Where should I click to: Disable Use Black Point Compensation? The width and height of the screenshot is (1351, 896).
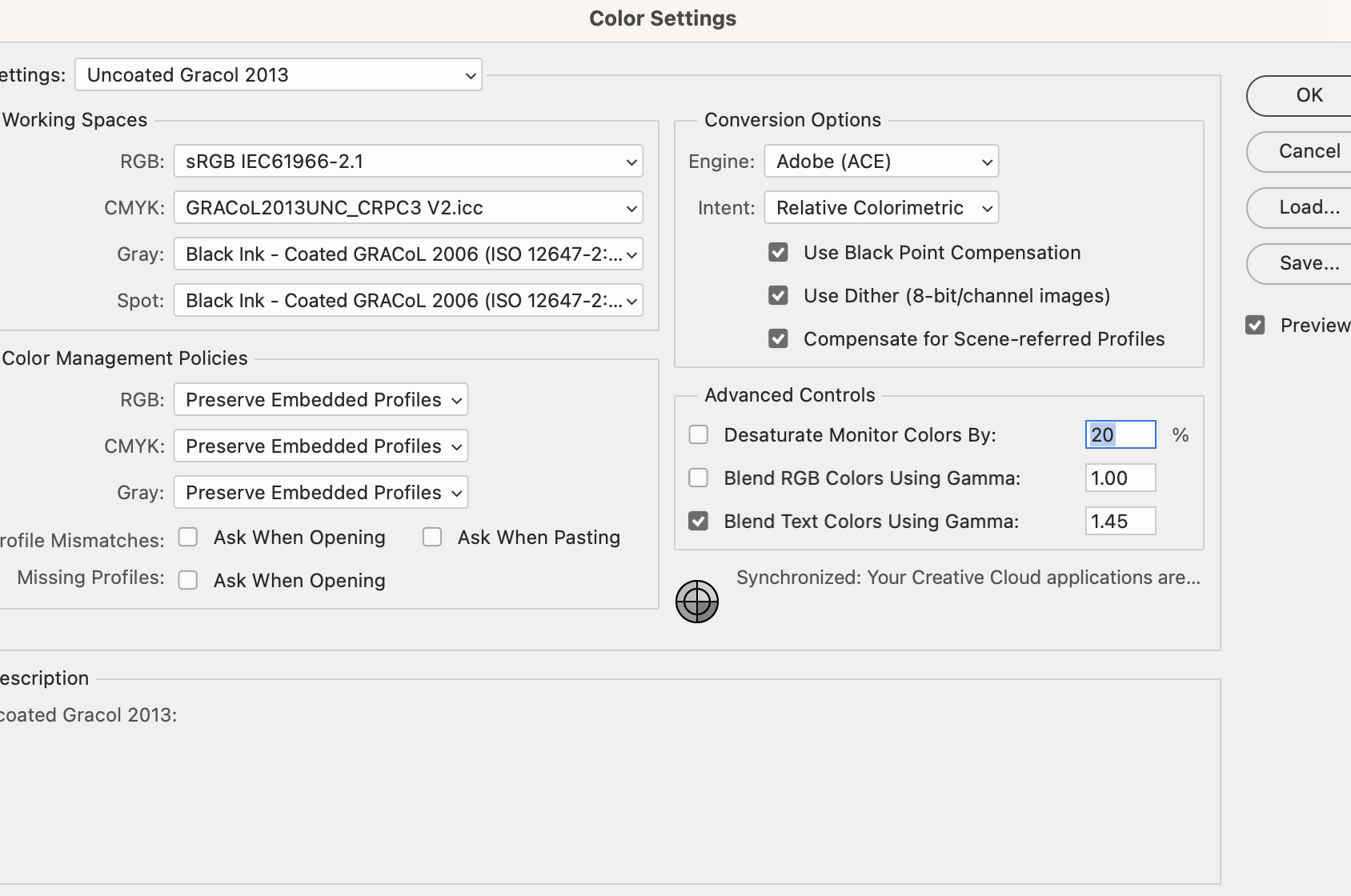(x=778, y=253)
